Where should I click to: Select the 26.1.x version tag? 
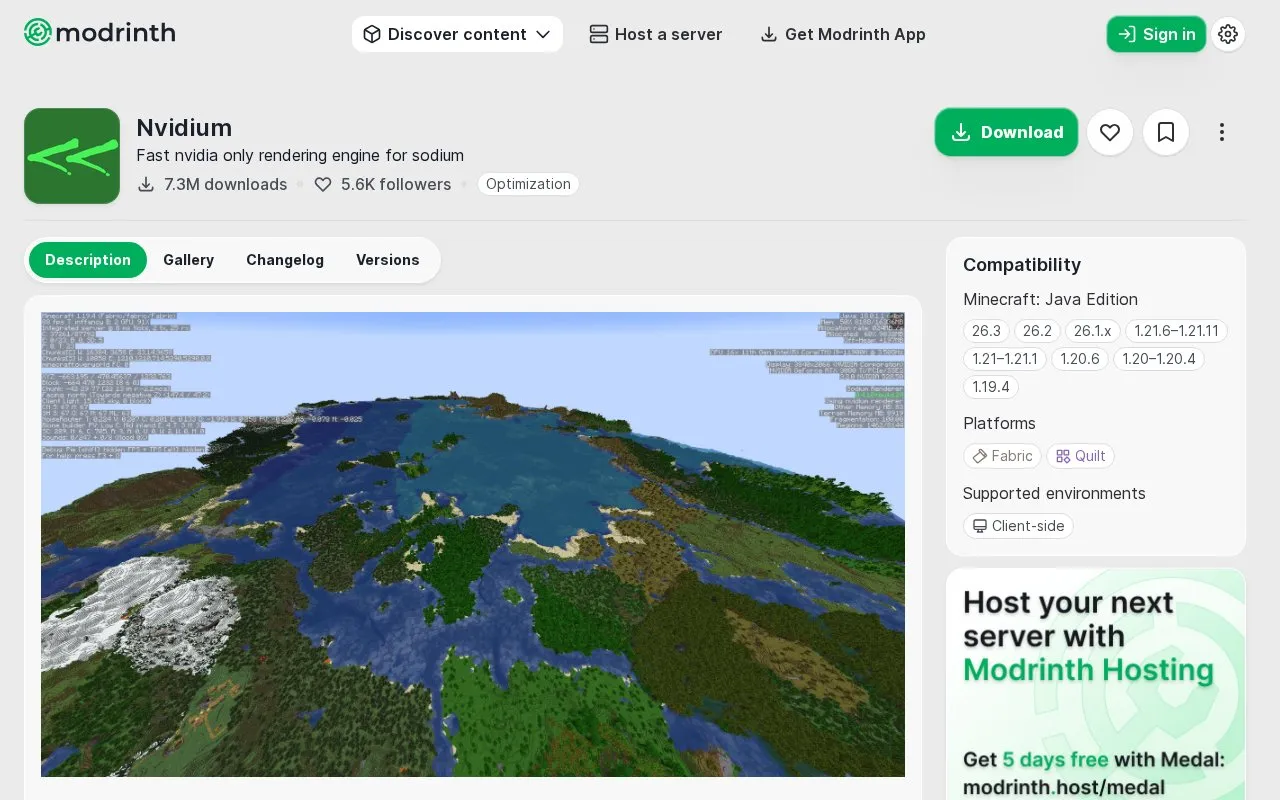(1093, 331)
